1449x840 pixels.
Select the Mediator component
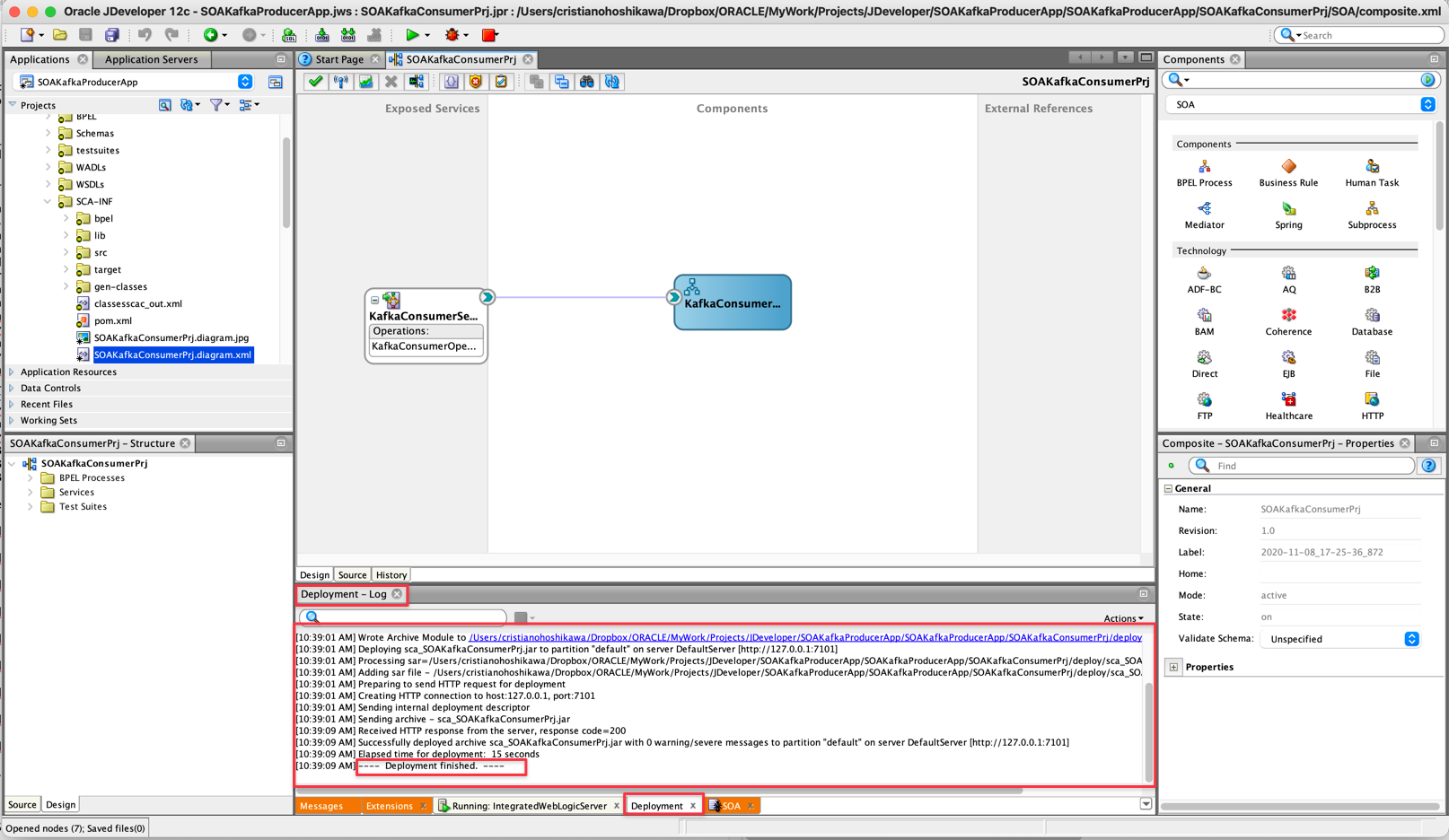pos(1204,215)
